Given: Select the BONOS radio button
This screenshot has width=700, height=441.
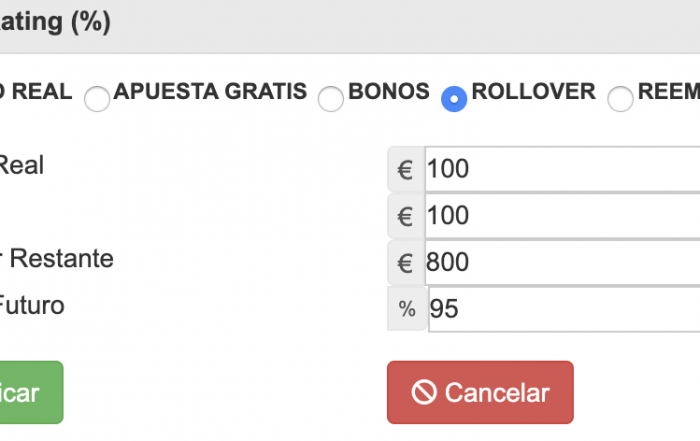Looking at the screenshot, I should coord(331,98).
